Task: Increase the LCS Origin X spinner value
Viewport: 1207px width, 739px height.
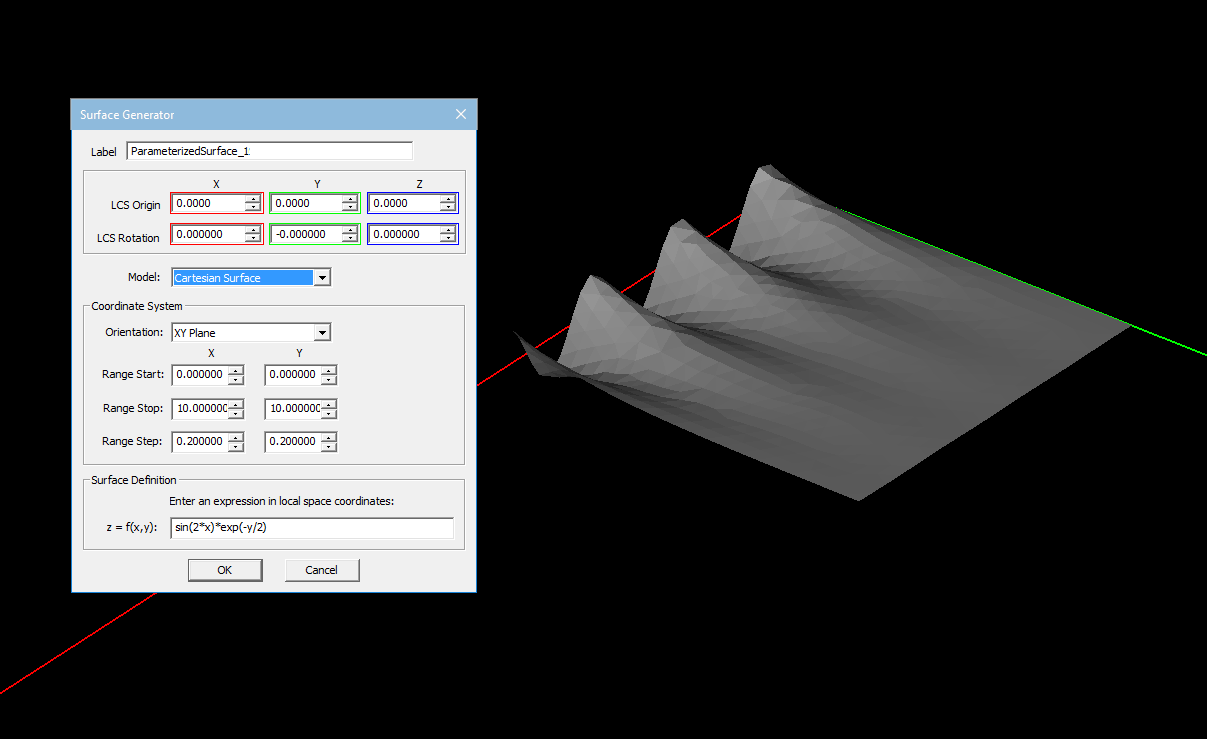Action: [253, 199]
